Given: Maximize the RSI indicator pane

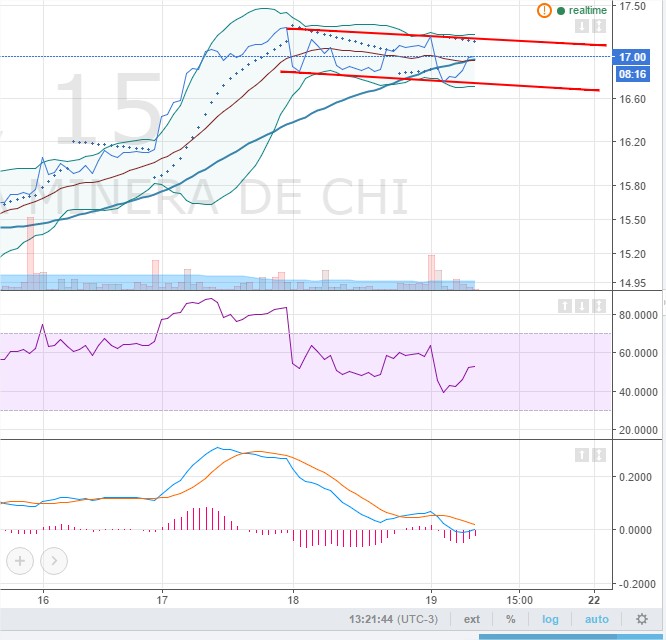Looking at the screenshot, I should pos(599,305).
